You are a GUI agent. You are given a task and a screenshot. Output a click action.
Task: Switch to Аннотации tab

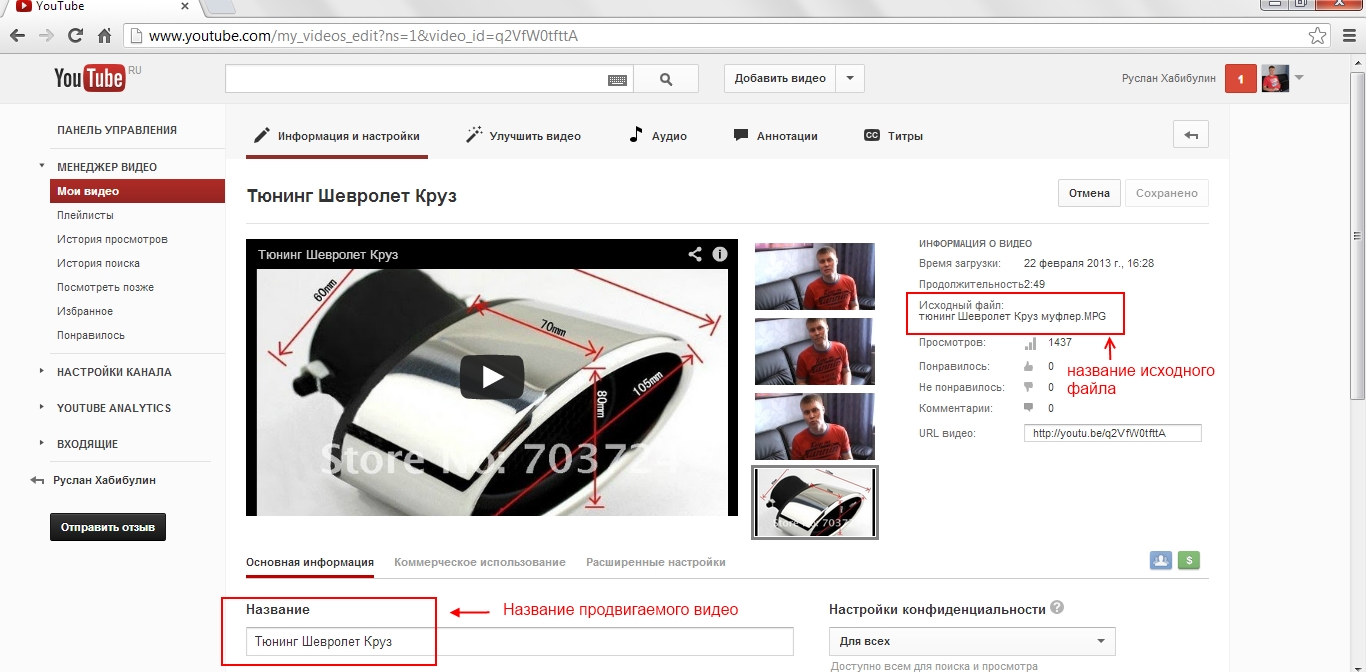[776, 136]
